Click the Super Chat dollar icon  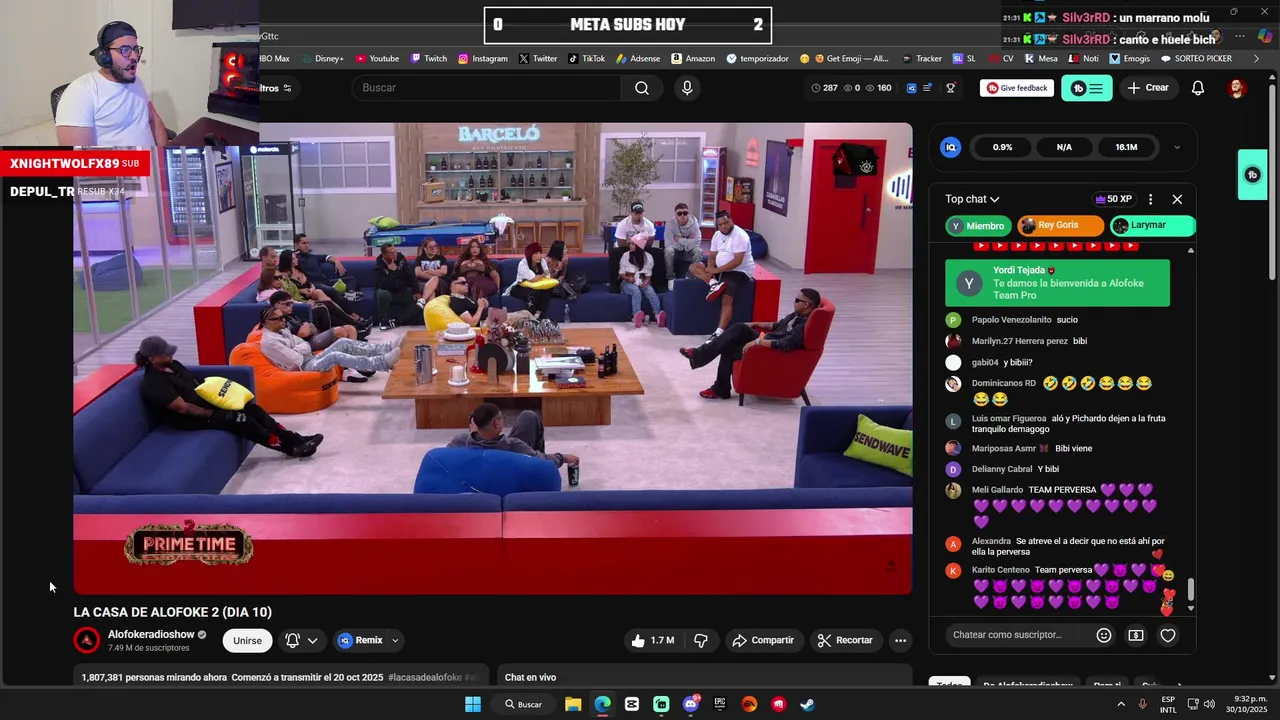click(x=1136, y=635)
